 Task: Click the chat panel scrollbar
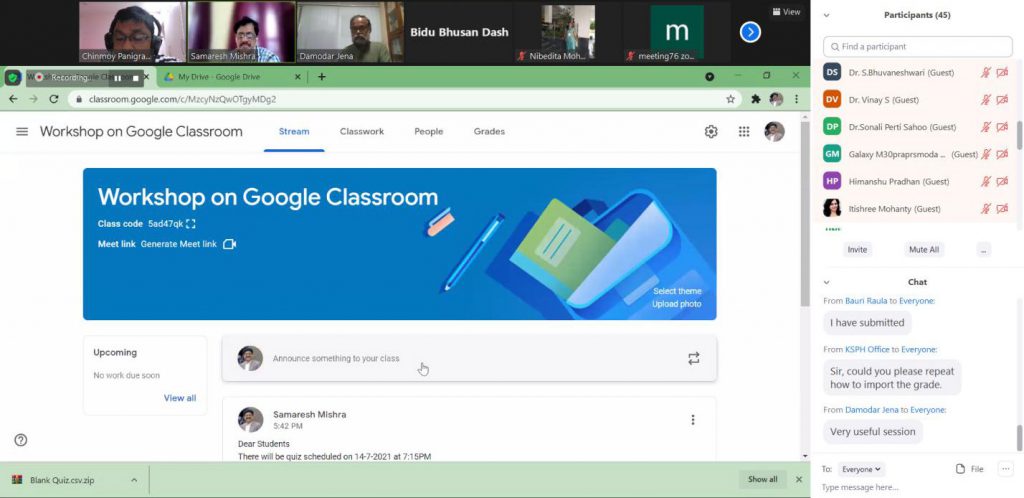coord(1020,438)
